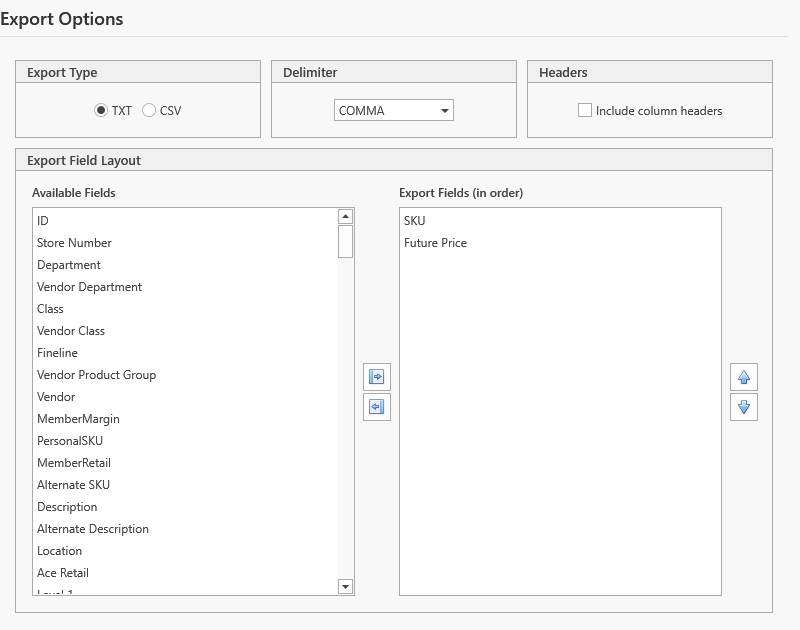Move export field down in order
Screen dimensions: 800x630
pyautogui.click(x=743, y=407)
